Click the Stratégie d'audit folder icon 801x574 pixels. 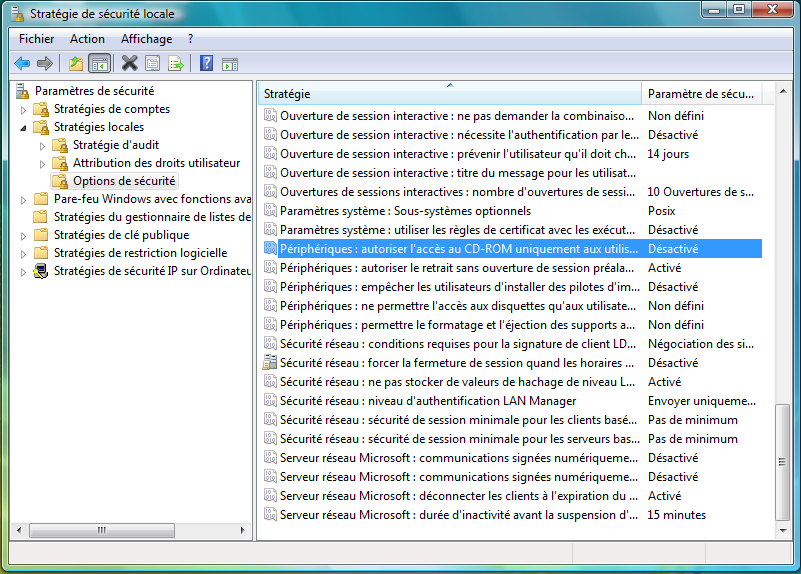(x=60, y=145)
